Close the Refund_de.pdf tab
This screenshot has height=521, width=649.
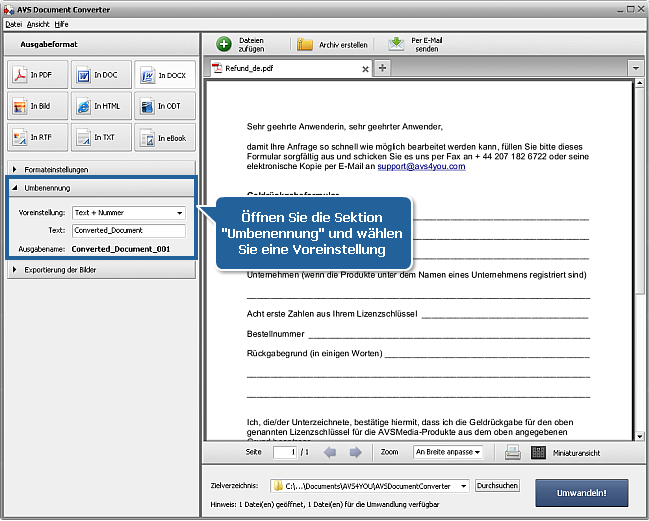364,69
